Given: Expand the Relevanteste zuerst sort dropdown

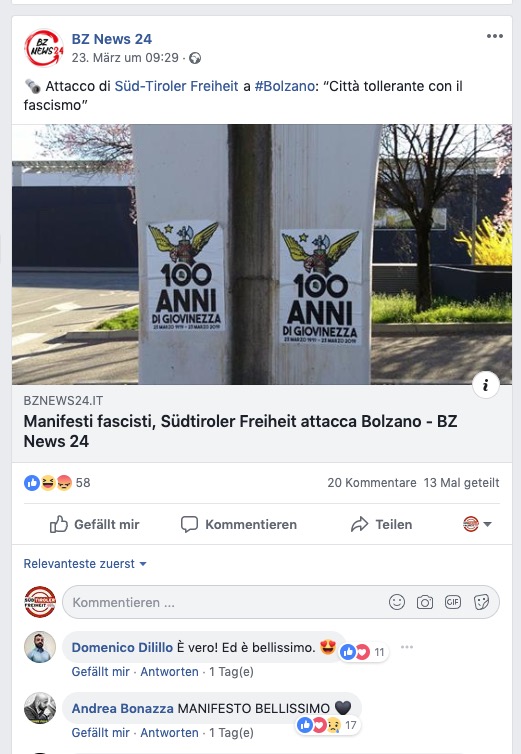Looking at the screenshot, I should 85,564.
